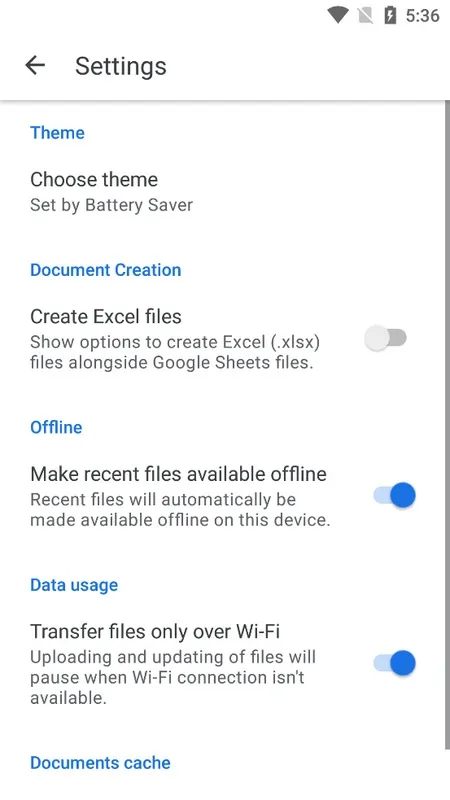This screenshot has height=800, width=450.
Task: Select the Document Creation section header
Action: click(106, 270)
